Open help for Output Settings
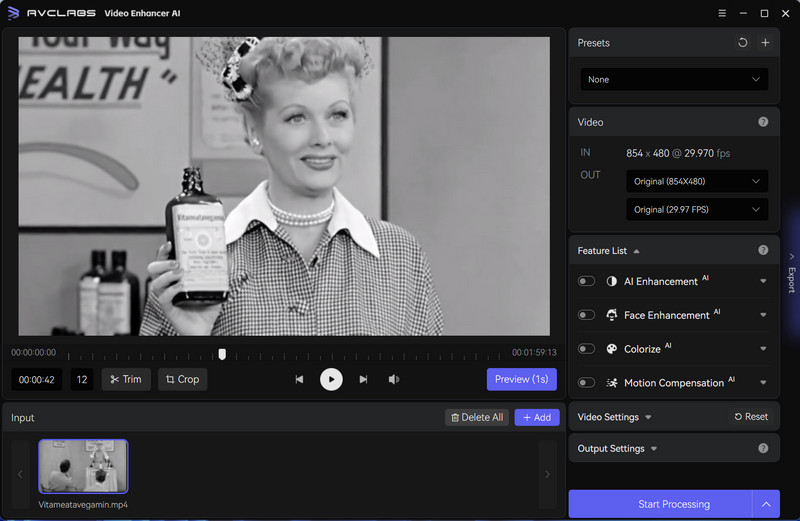The width and height of the screenshot is (800, 521). [763, 448]
